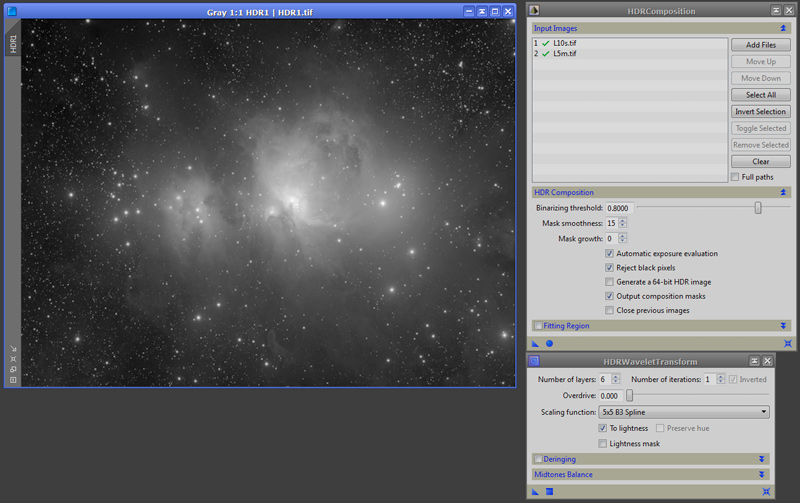Reset HDRWaveletTransform settings with bottom-right icon

pyautogui.click(x=766, y=491)
